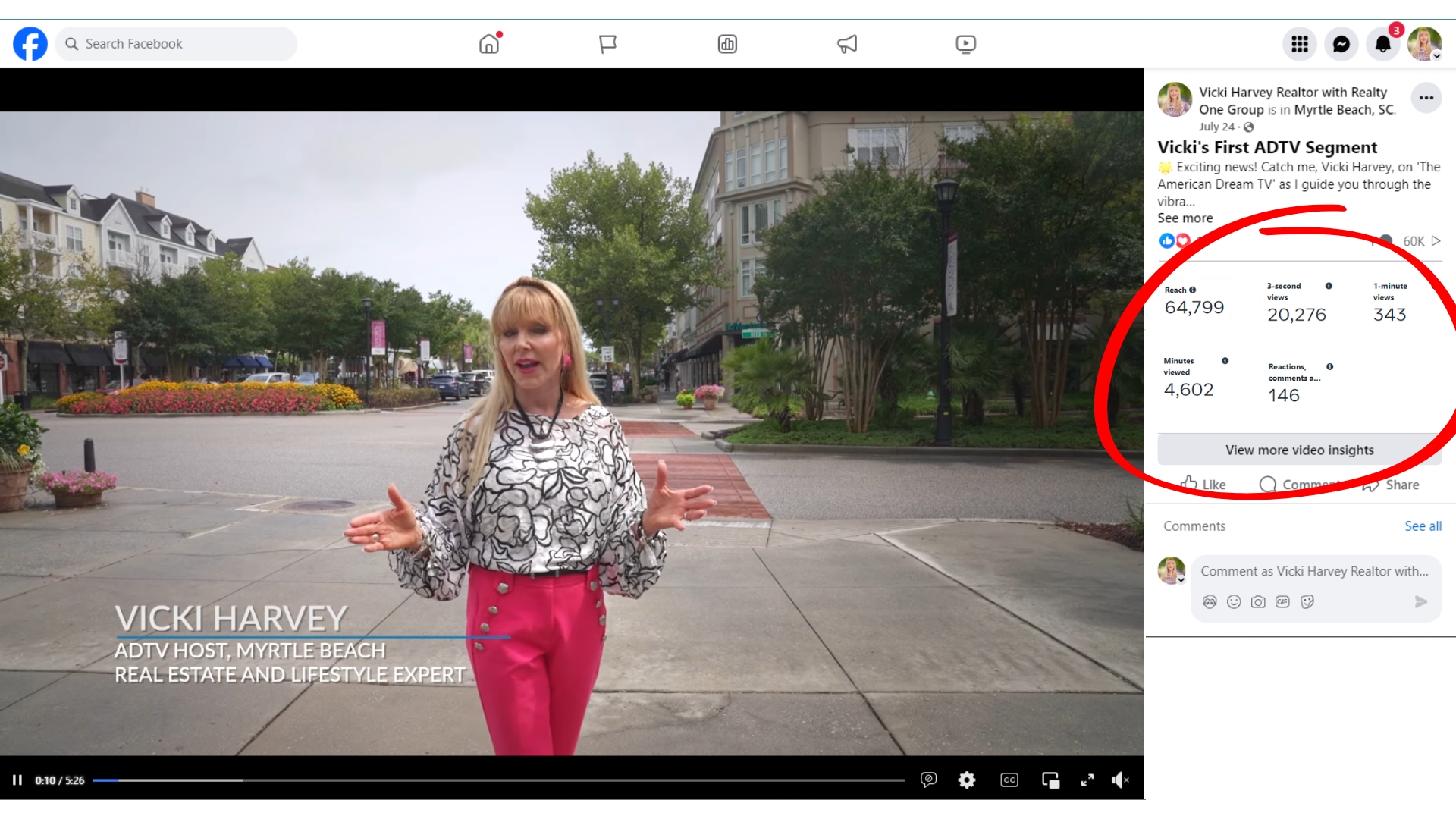
Task: Switch commenting identity avatar dropdown
Action: (1172, 571)
